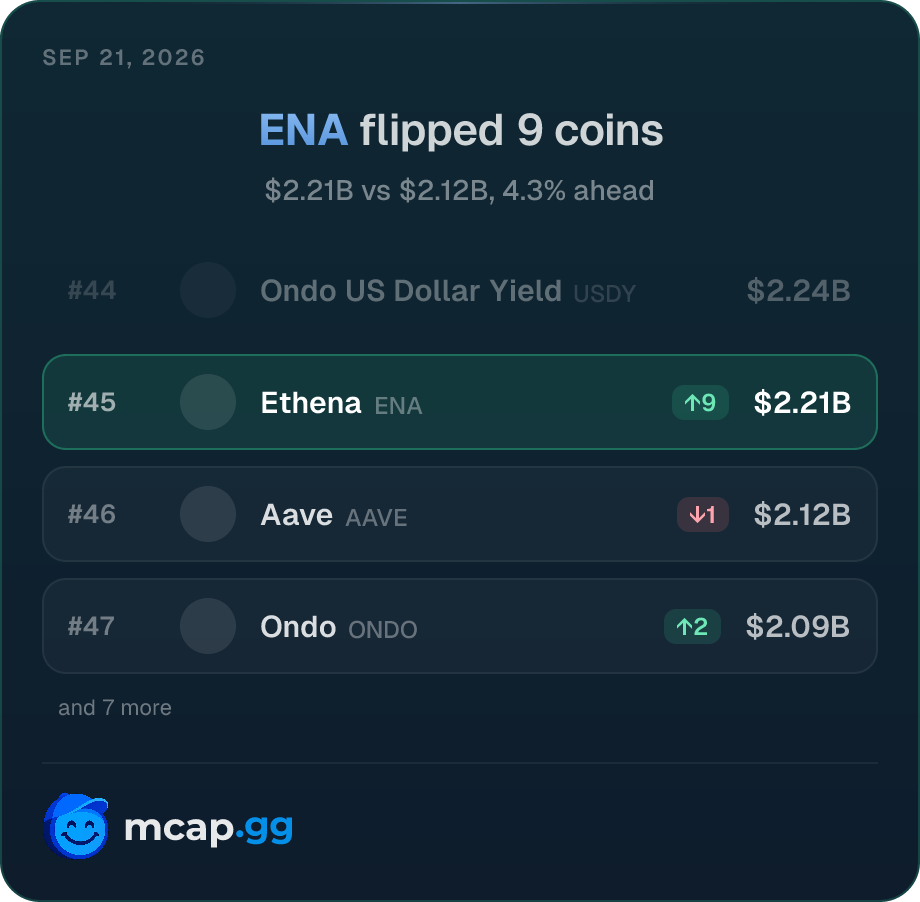Click the Ondo US Dollar Yield name

411,290
